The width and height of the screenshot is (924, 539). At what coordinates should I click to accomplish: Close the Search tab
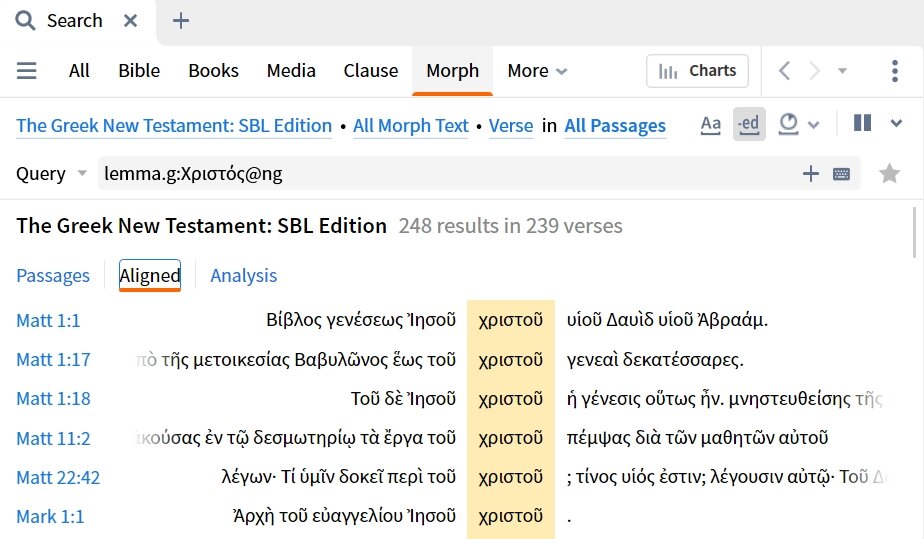[130, 21]
